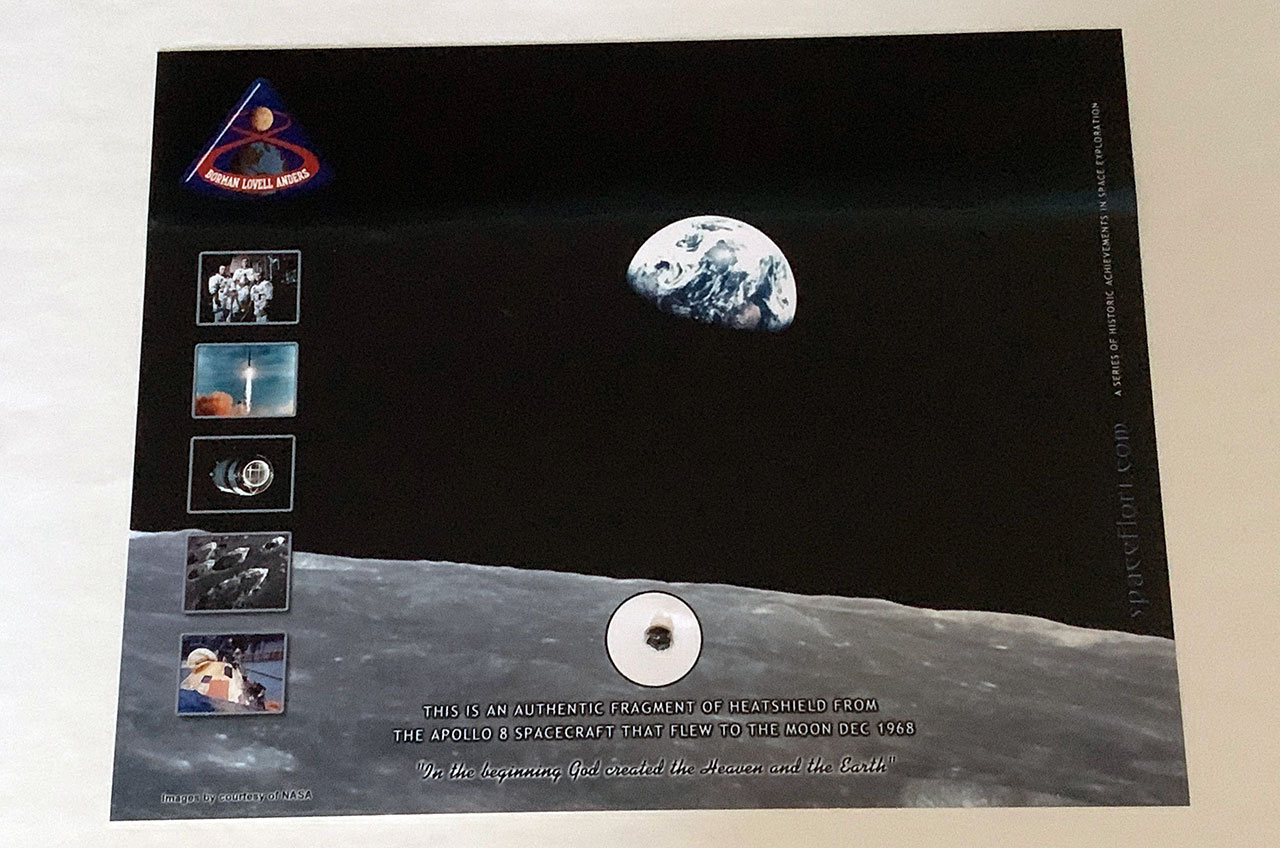The height and width of the screenshot is (848, 1280).
Task: Select the spacecraft-in-space thumbnail
Action: (x=241, y=474)
